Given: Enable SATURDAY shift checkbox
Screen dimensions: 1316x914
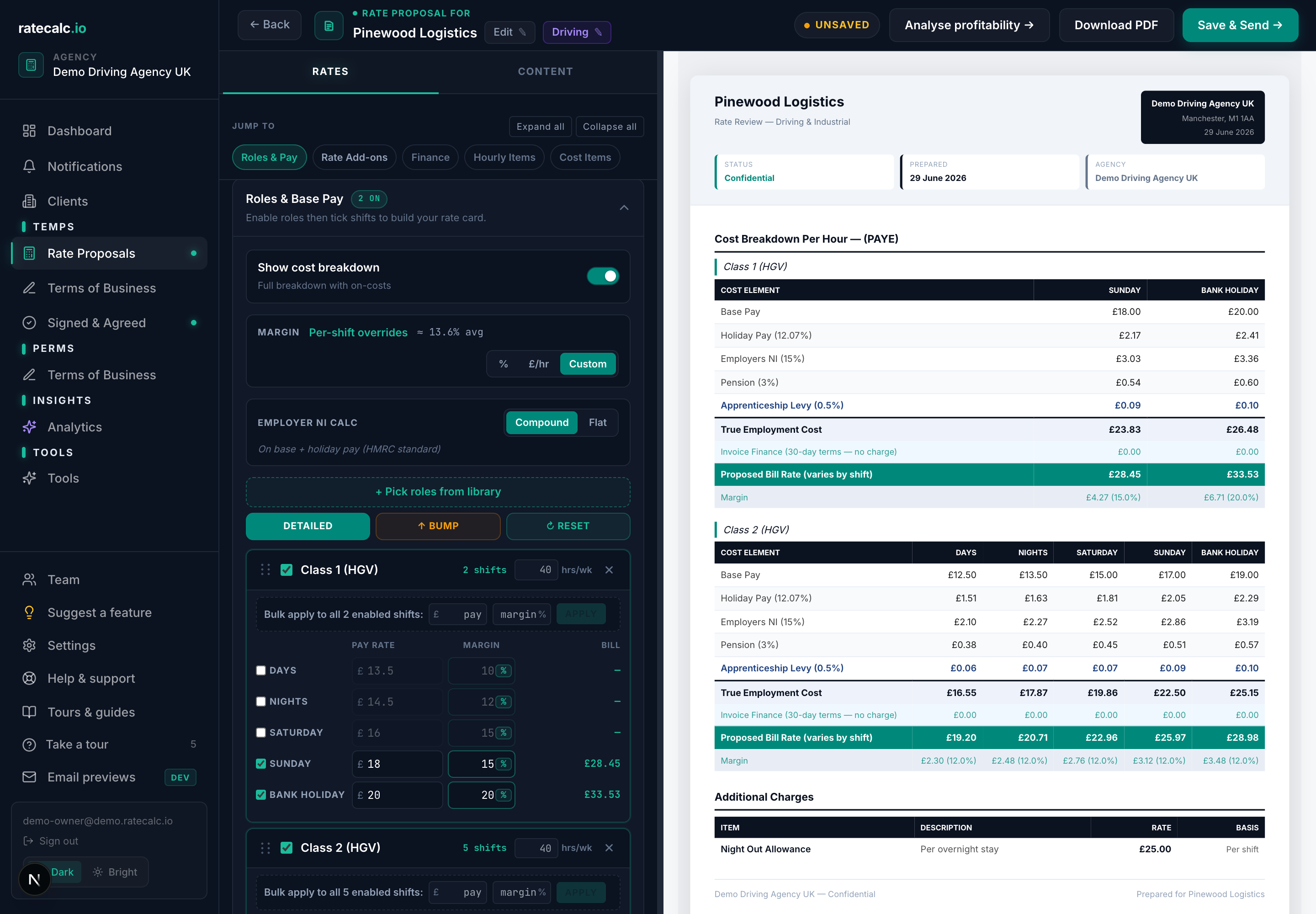Looking at the screenshot, I should coord(261,733).
